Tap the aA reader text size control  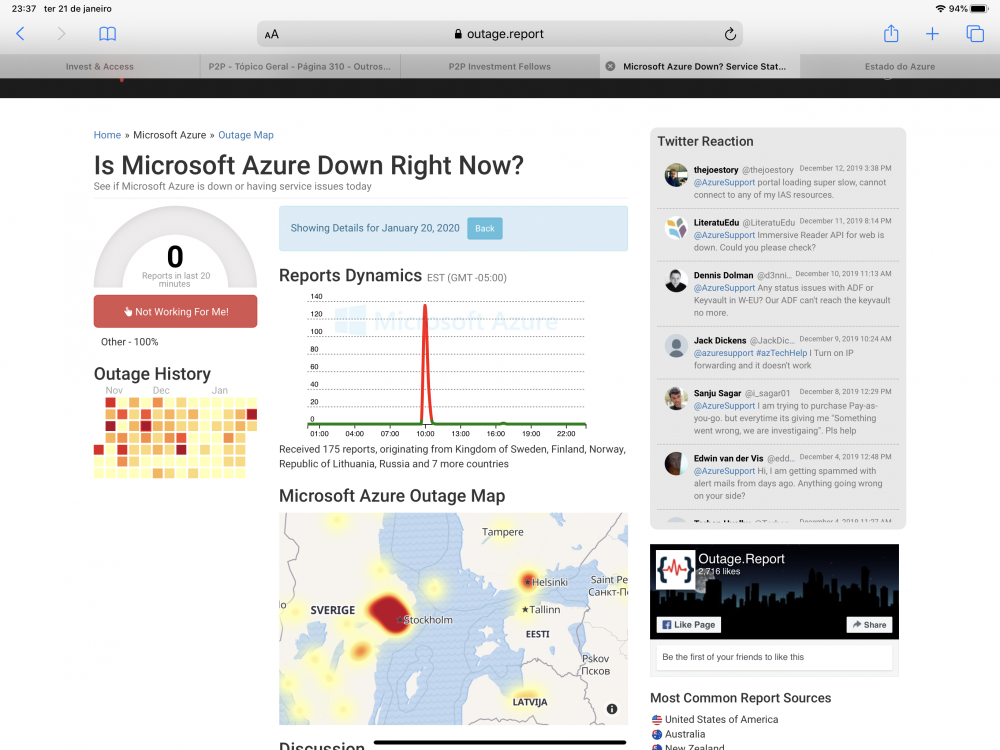click(272, 34)
